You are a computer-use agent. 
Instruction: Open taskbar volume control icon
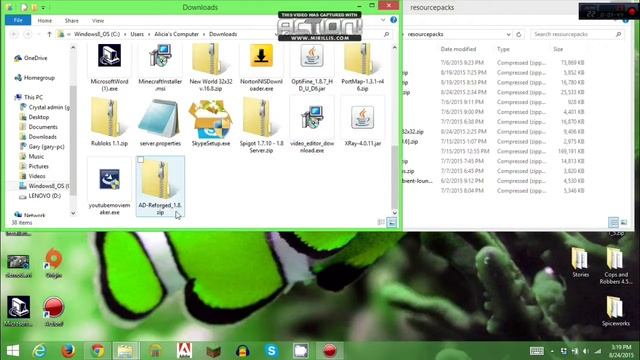tap(586, 351)
